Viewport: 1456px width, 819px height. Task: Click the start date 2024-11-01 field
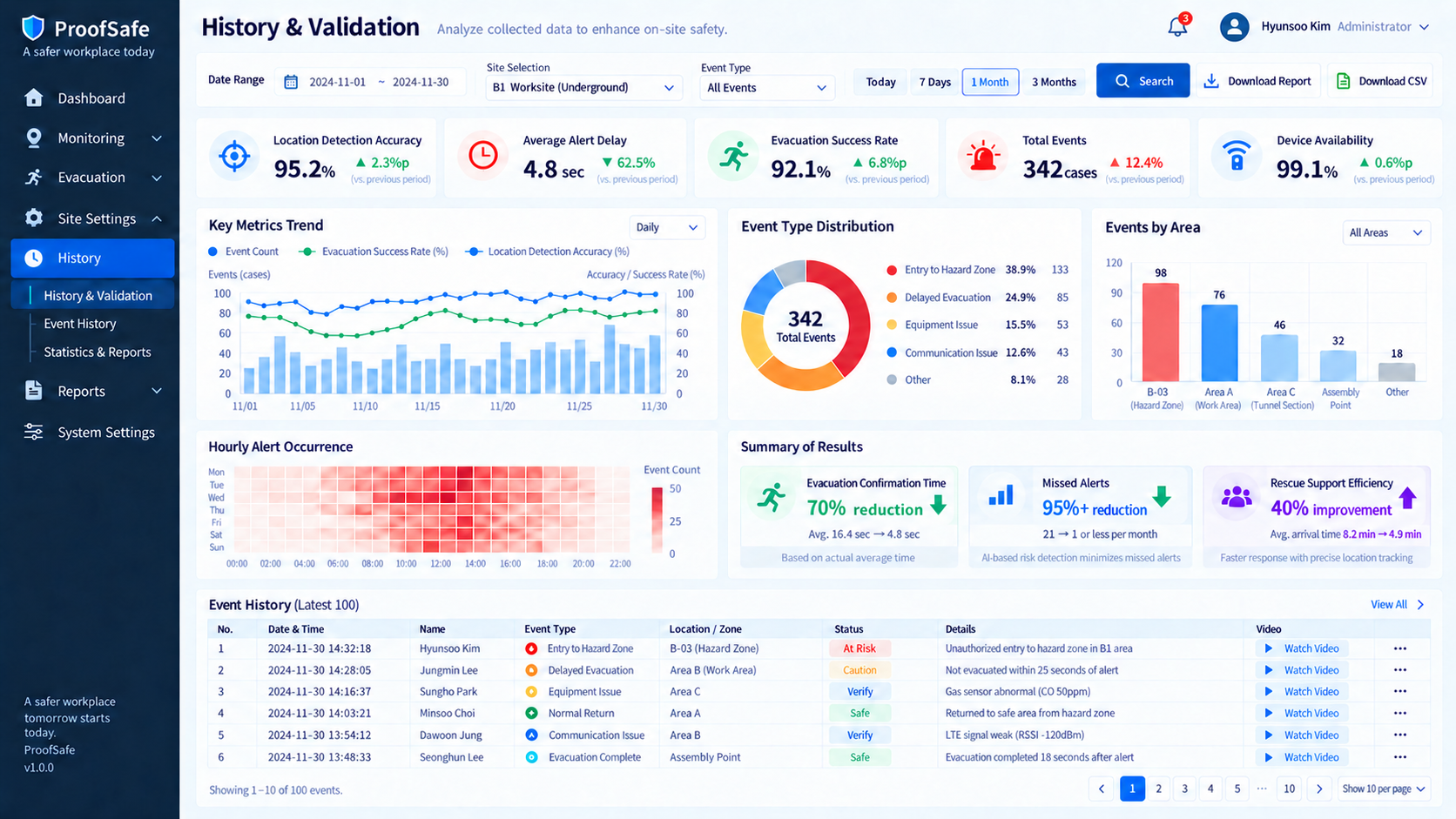coord(337,82)
